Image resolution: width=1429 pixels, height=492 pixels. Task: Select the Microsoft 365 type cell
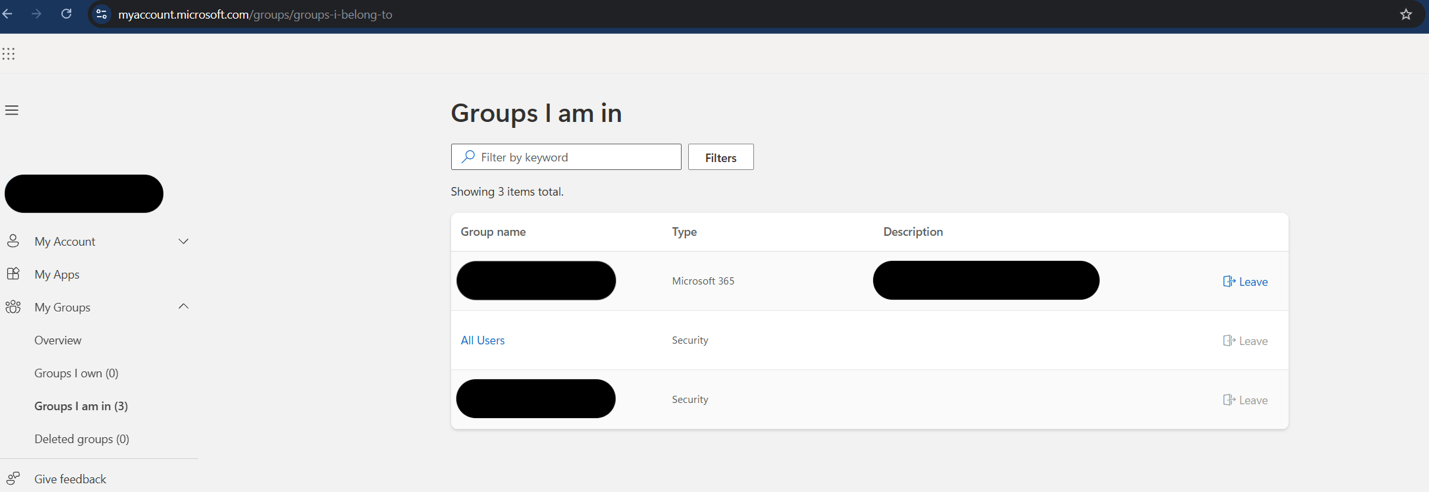703,281
